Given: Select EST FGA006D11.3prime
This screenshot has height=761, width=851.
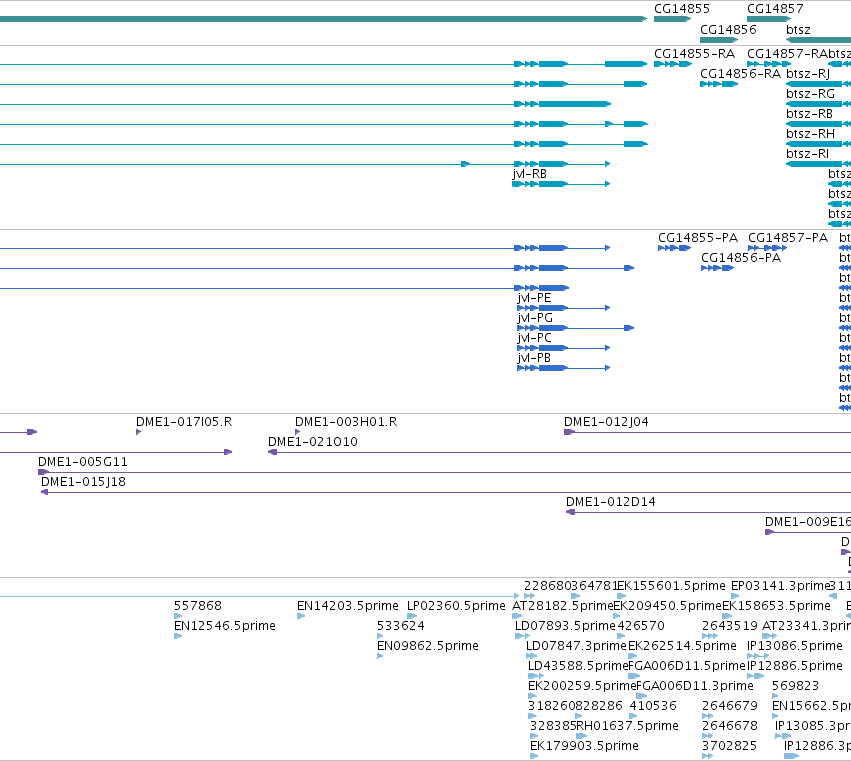Looking at the screenshot, I should pos(642,696).
